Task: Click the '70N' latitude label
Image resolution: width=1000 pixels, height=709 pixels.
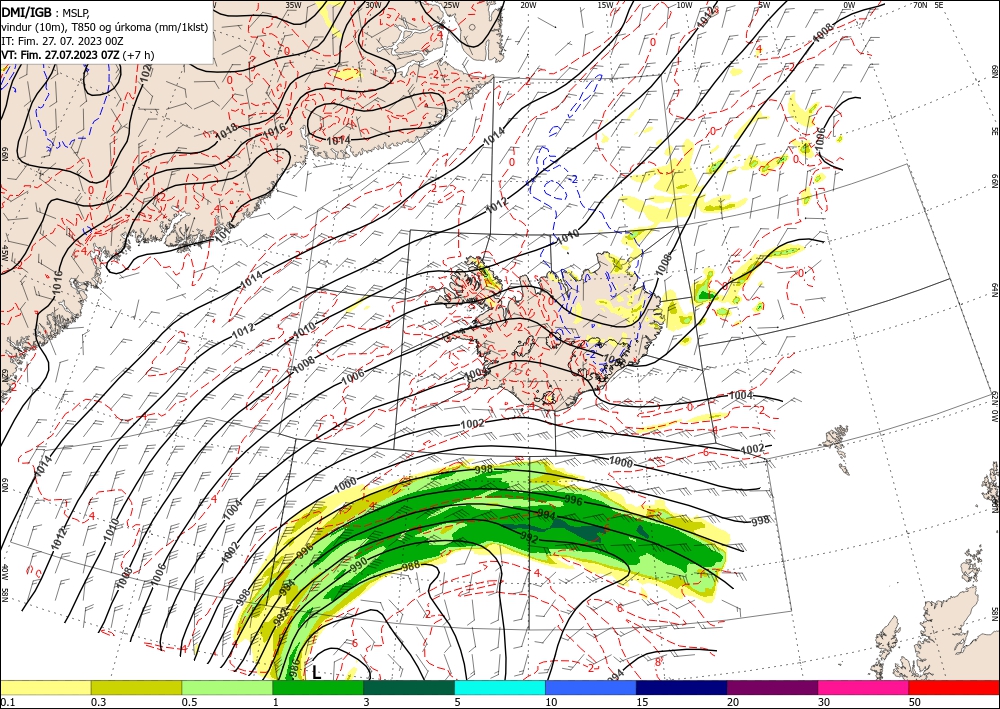Action: [920, 5]
